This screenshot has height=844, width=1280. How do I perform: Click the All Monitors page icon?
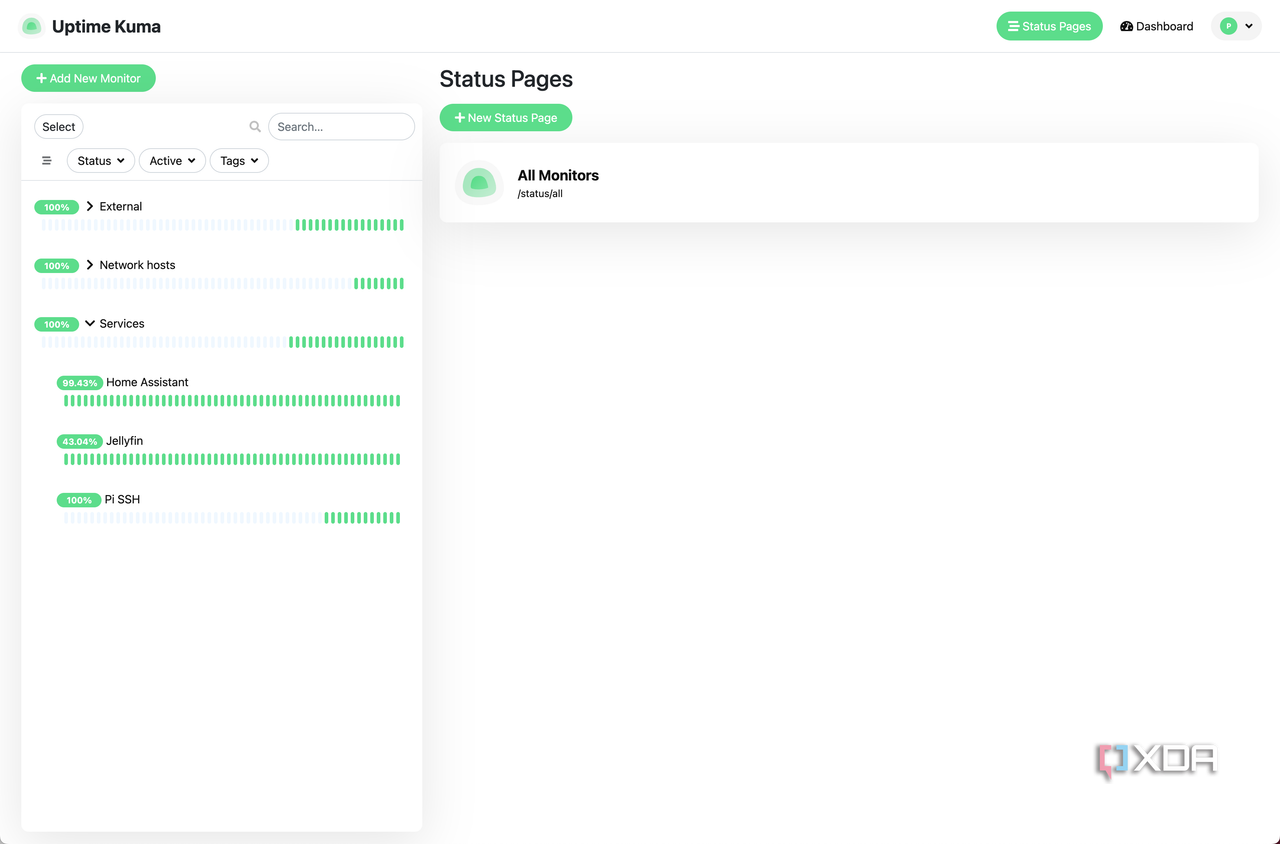479,183
